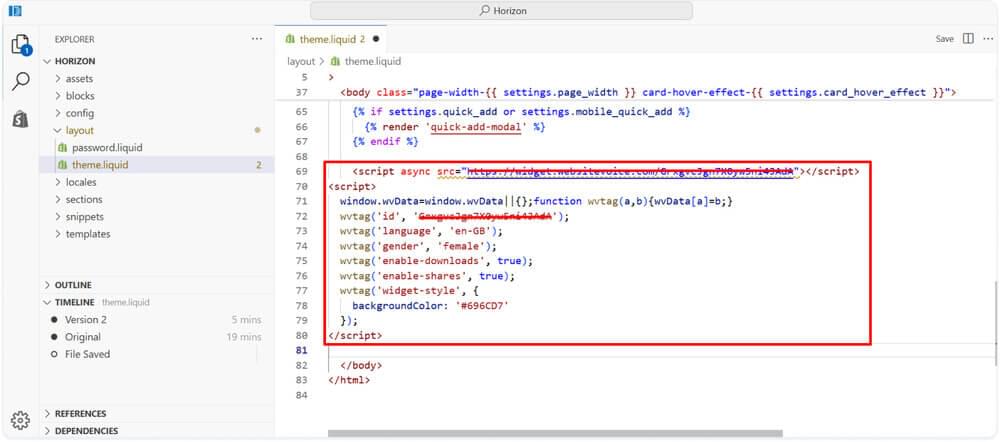Click the '#696CD7' color value
The image size is (1000, 442).
coord(482,306)
